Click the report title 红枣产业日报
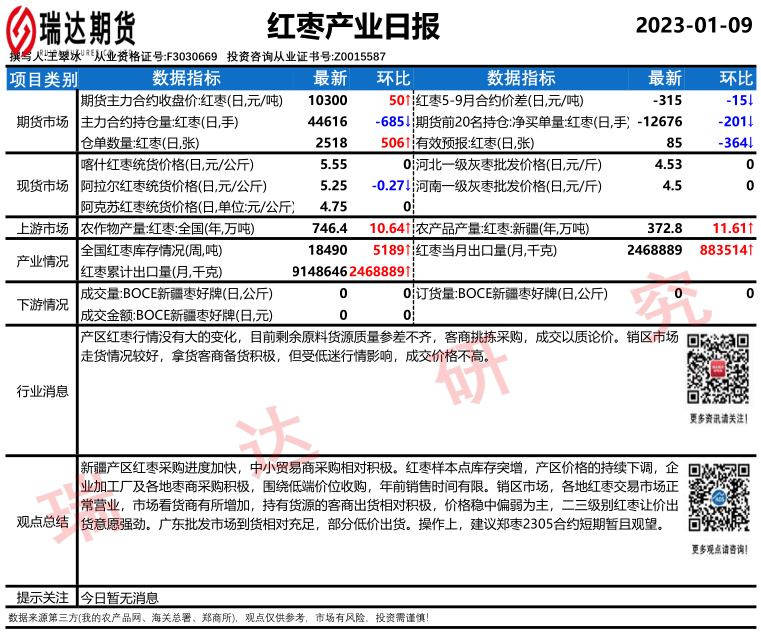Viewport: 761px width, 633px height. (x=354, y=28)
